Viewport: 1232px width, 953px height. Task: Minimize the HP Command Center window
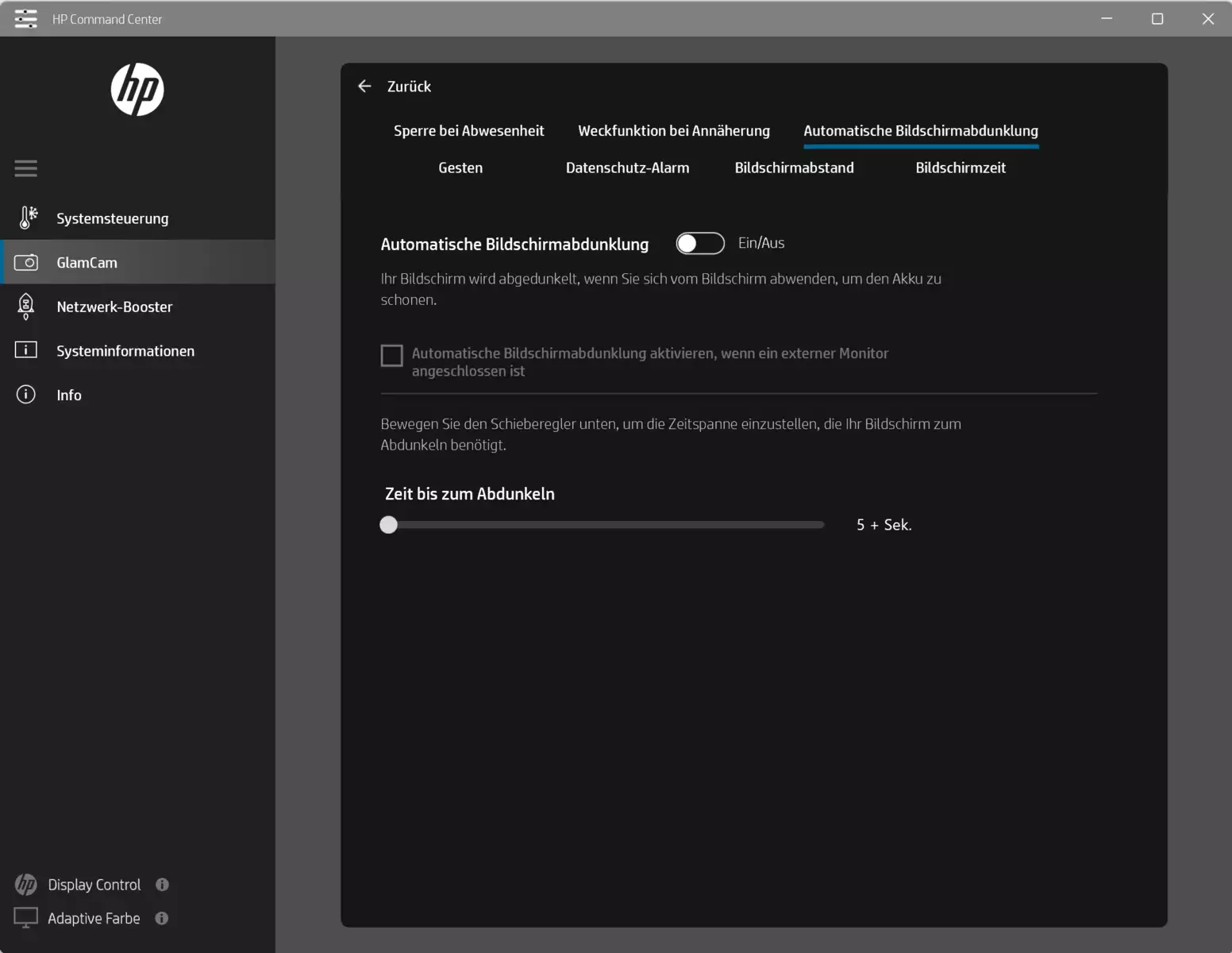1107,18
